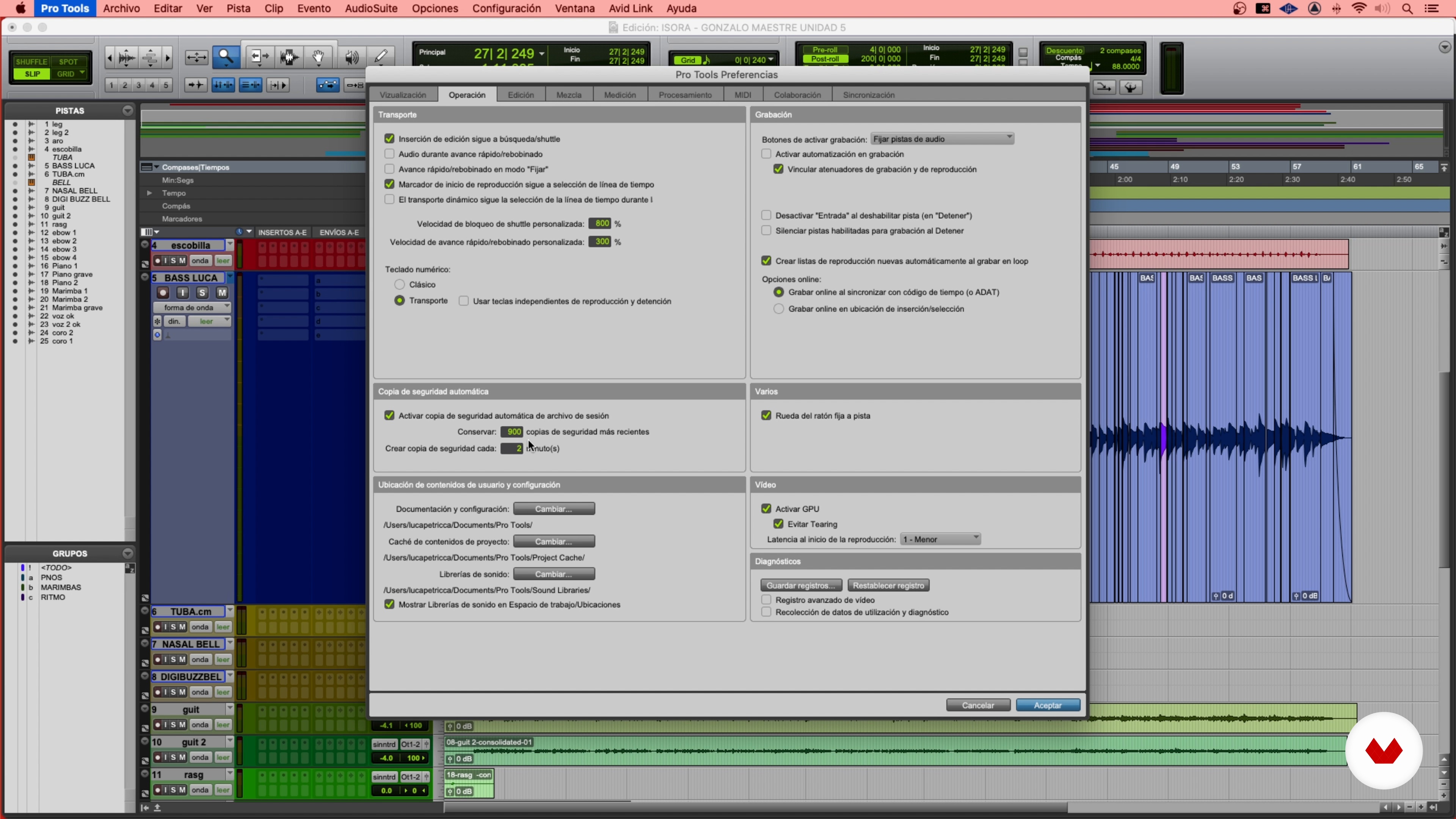Switch to the Mezcla tab

tap(569, 95)
